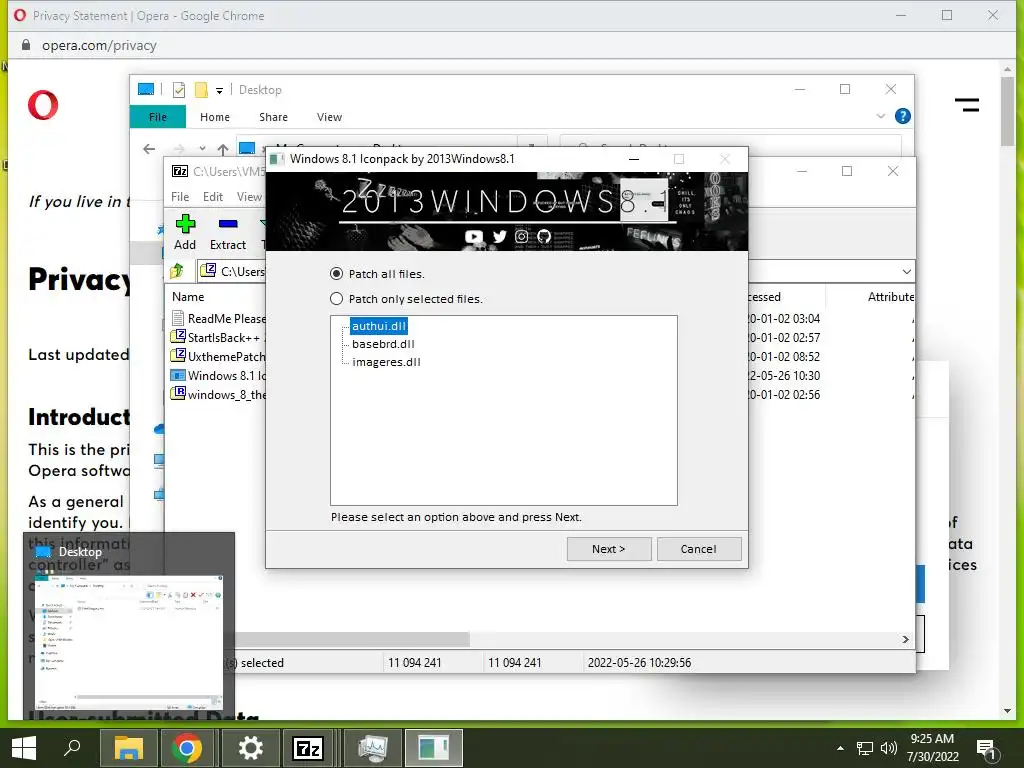
Task: Click the Opera logo on the webpage
Action: point(43,105)
